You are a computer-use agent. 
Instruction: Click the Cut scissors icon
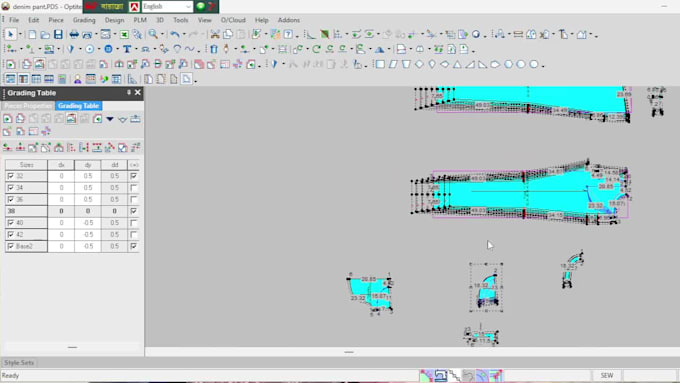pyautogui.click(x=215, y=34)
